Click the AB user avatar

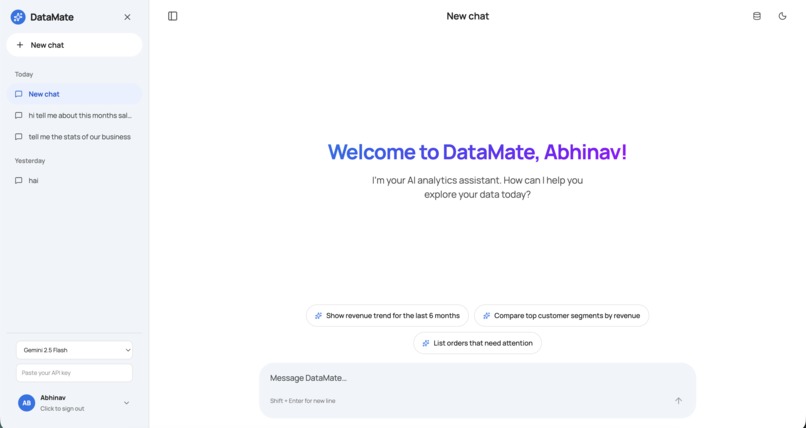[x=26, y=403]
